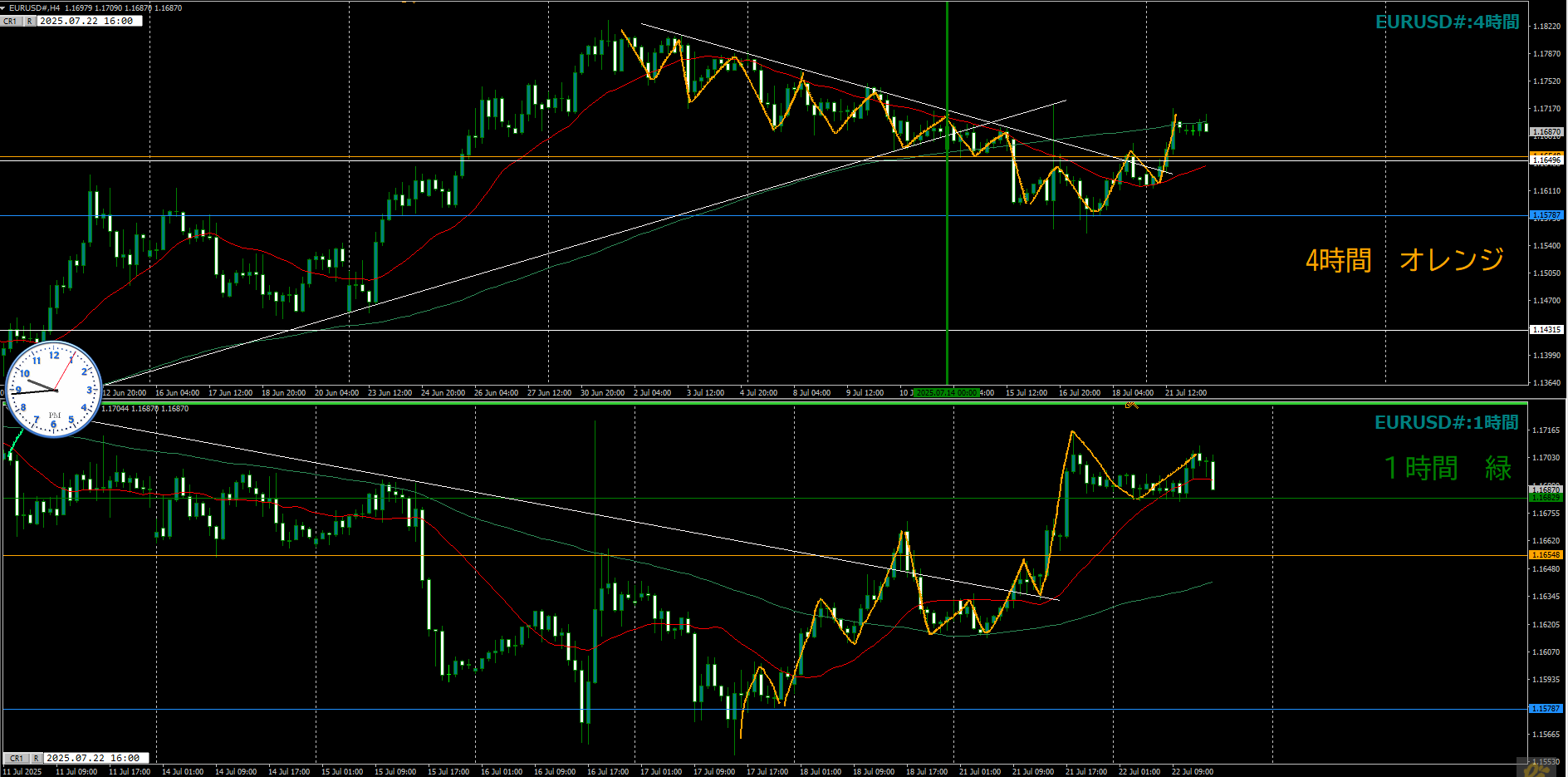Select the orange 4時間 オレンジ text label
Viewport: 1568px width, 777px height.
coord(1404,260)
